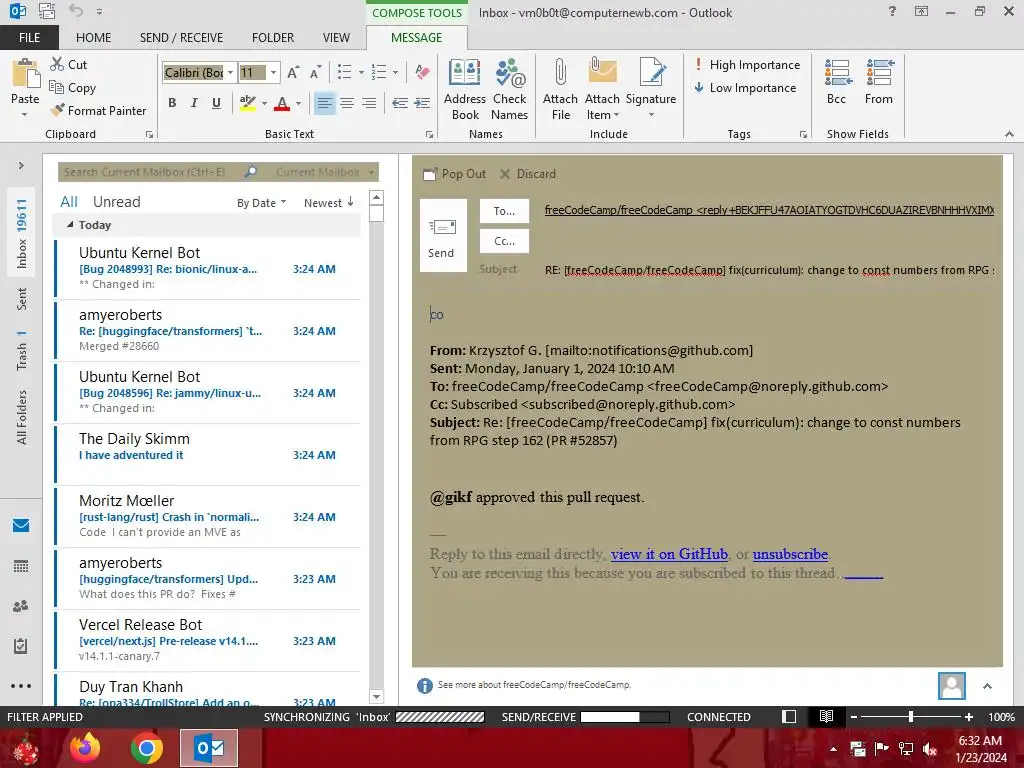The width and height of the screenshot is (1024, 768).
Task: Click the To... recipients button
Action: [x=504, y=211]
